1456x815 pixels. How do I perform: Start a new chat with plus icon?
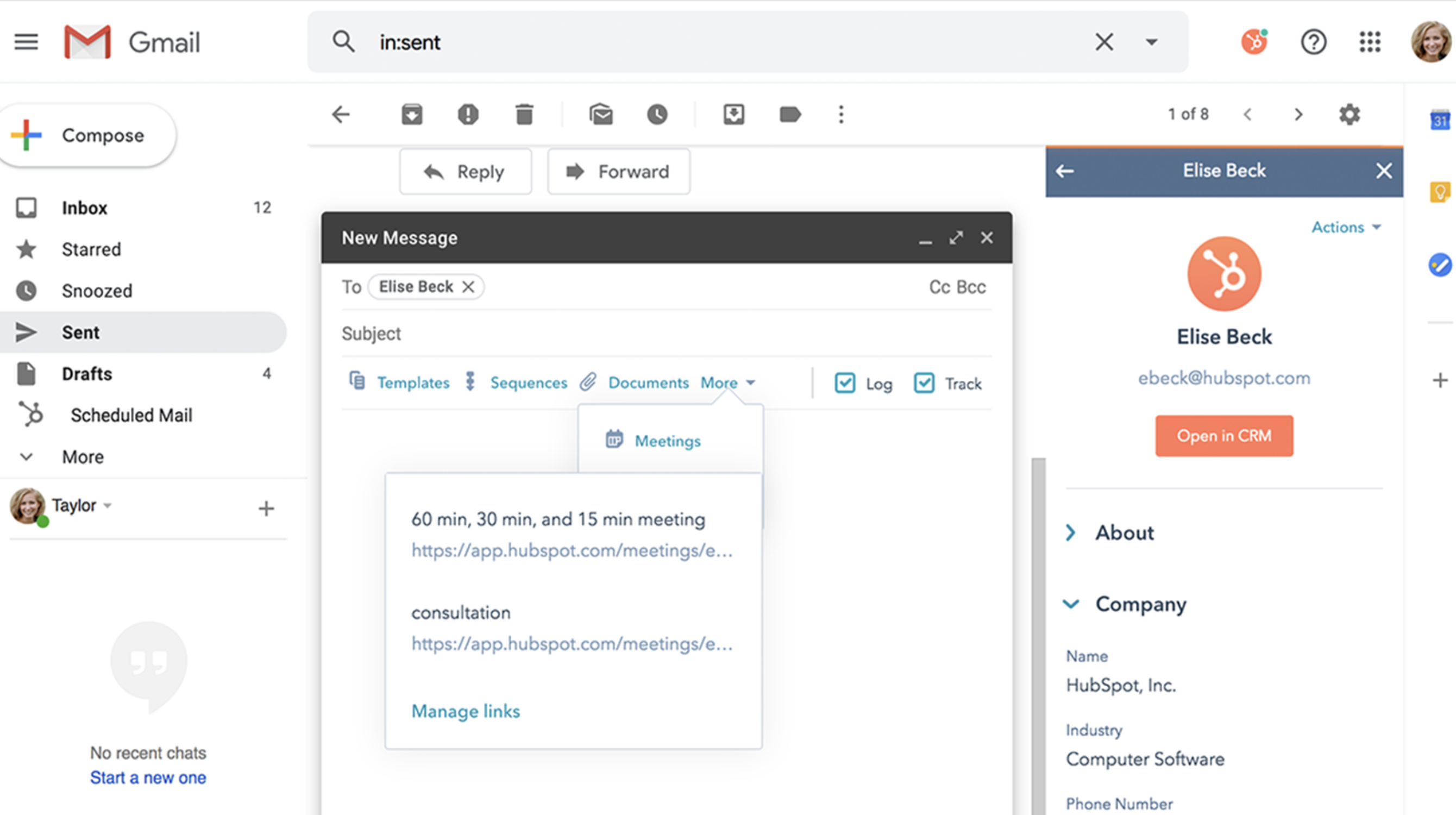point(266,509)
